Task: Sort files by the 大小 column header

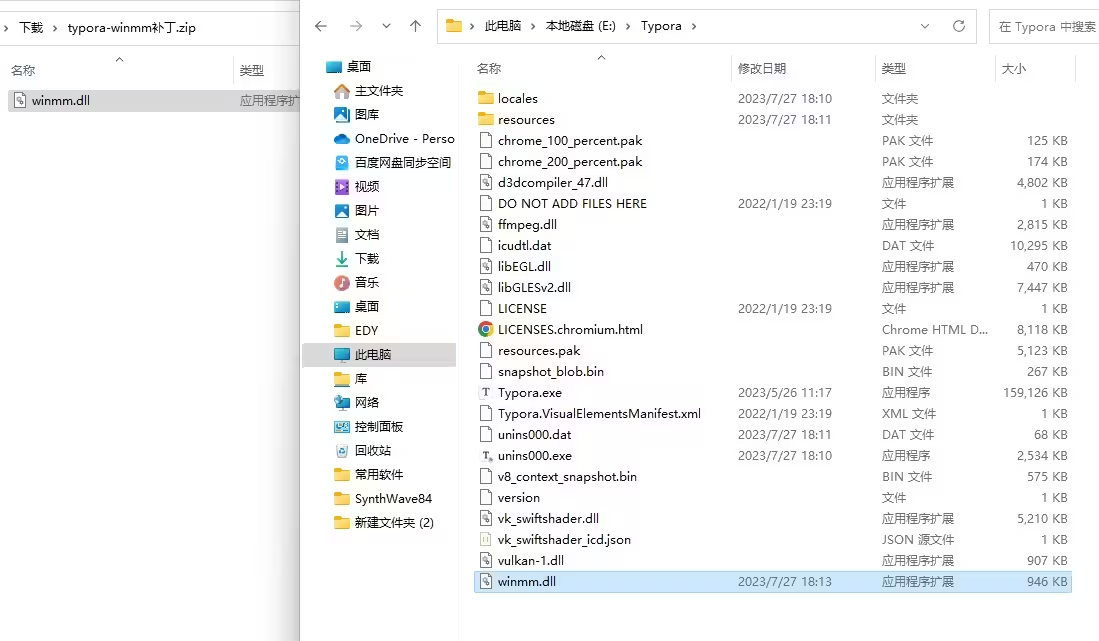Action: [x=1013, y=69]
